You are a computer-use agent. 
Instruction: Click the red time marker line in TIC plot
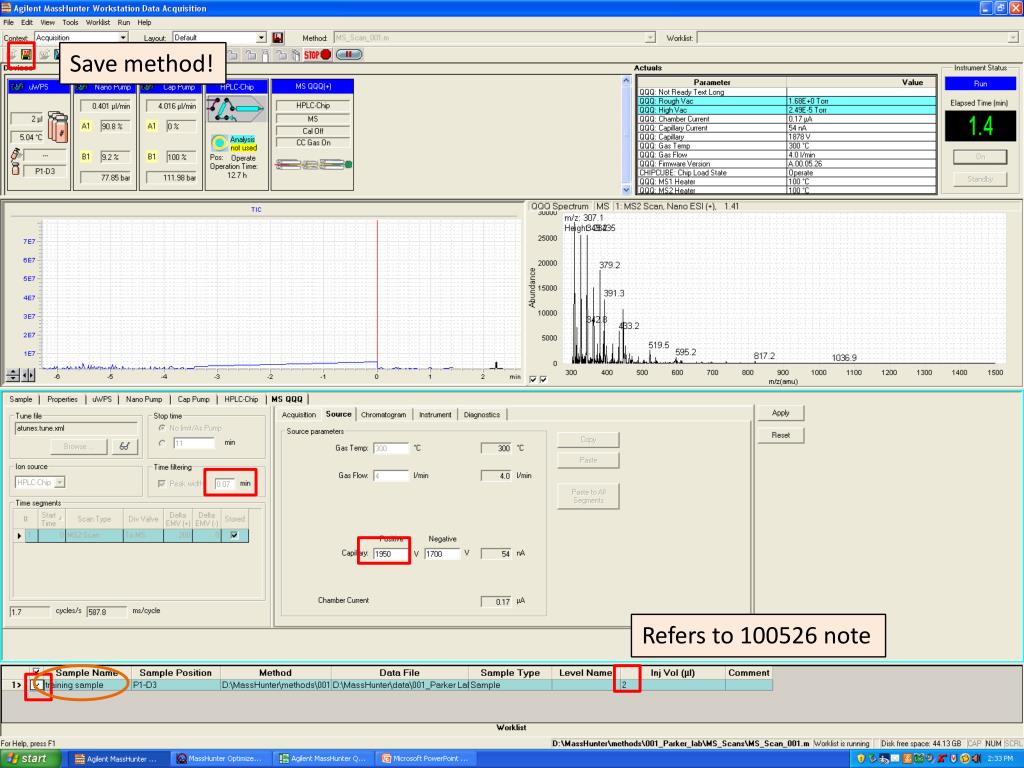(377, 297)
